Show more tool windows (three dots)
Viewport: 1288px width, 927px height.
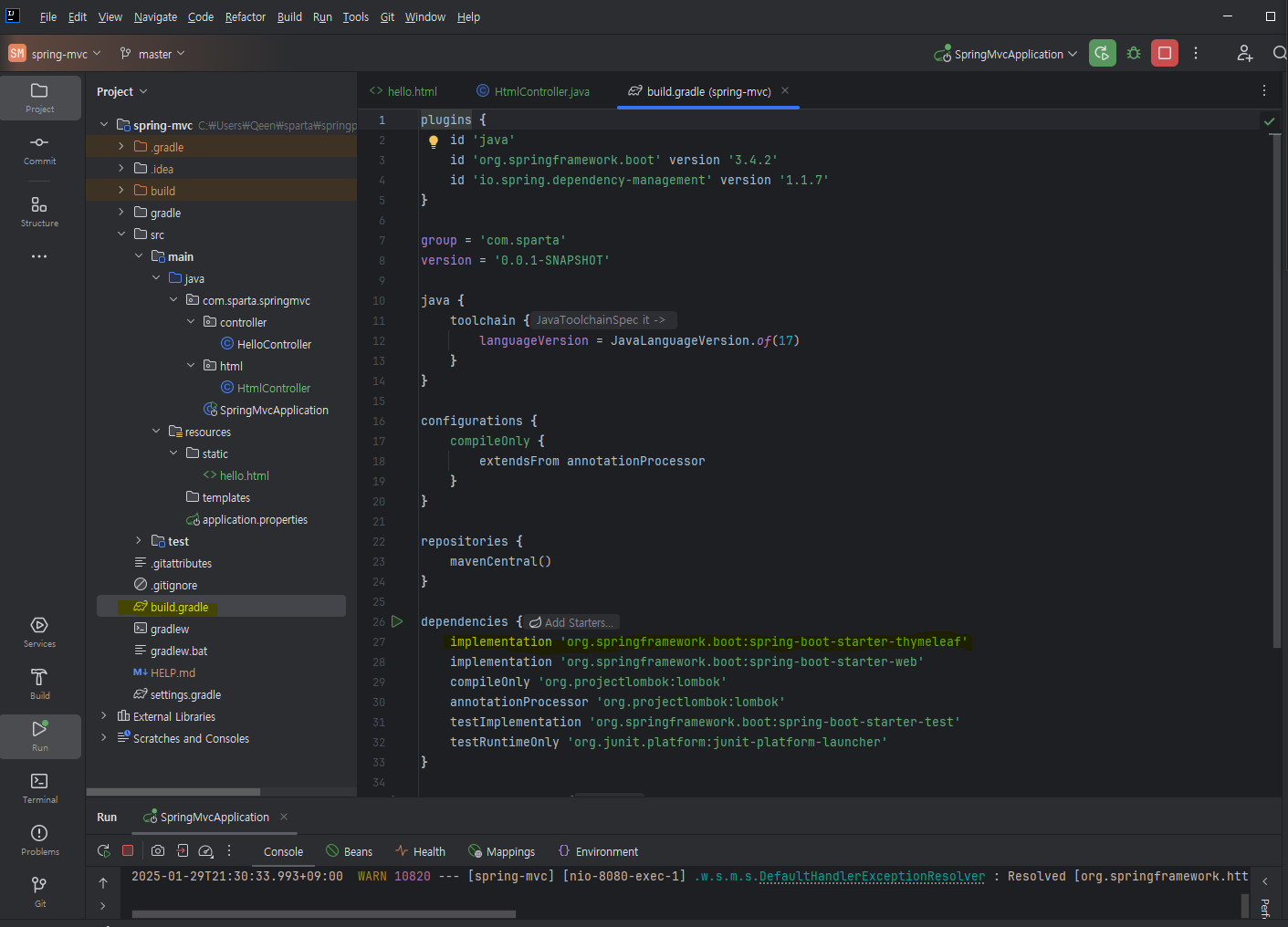point(39,256)
